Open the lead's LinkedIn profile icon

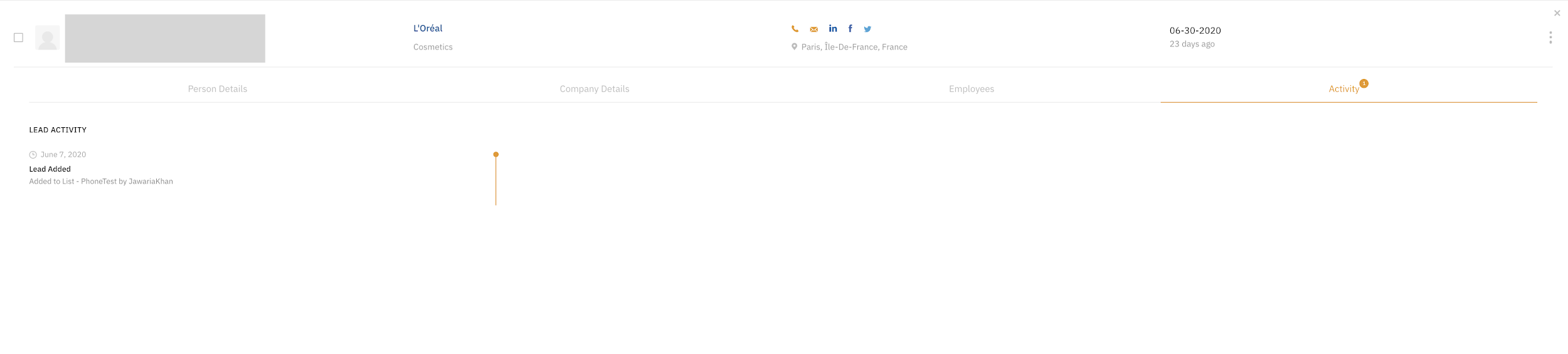(x=832, y=29)
